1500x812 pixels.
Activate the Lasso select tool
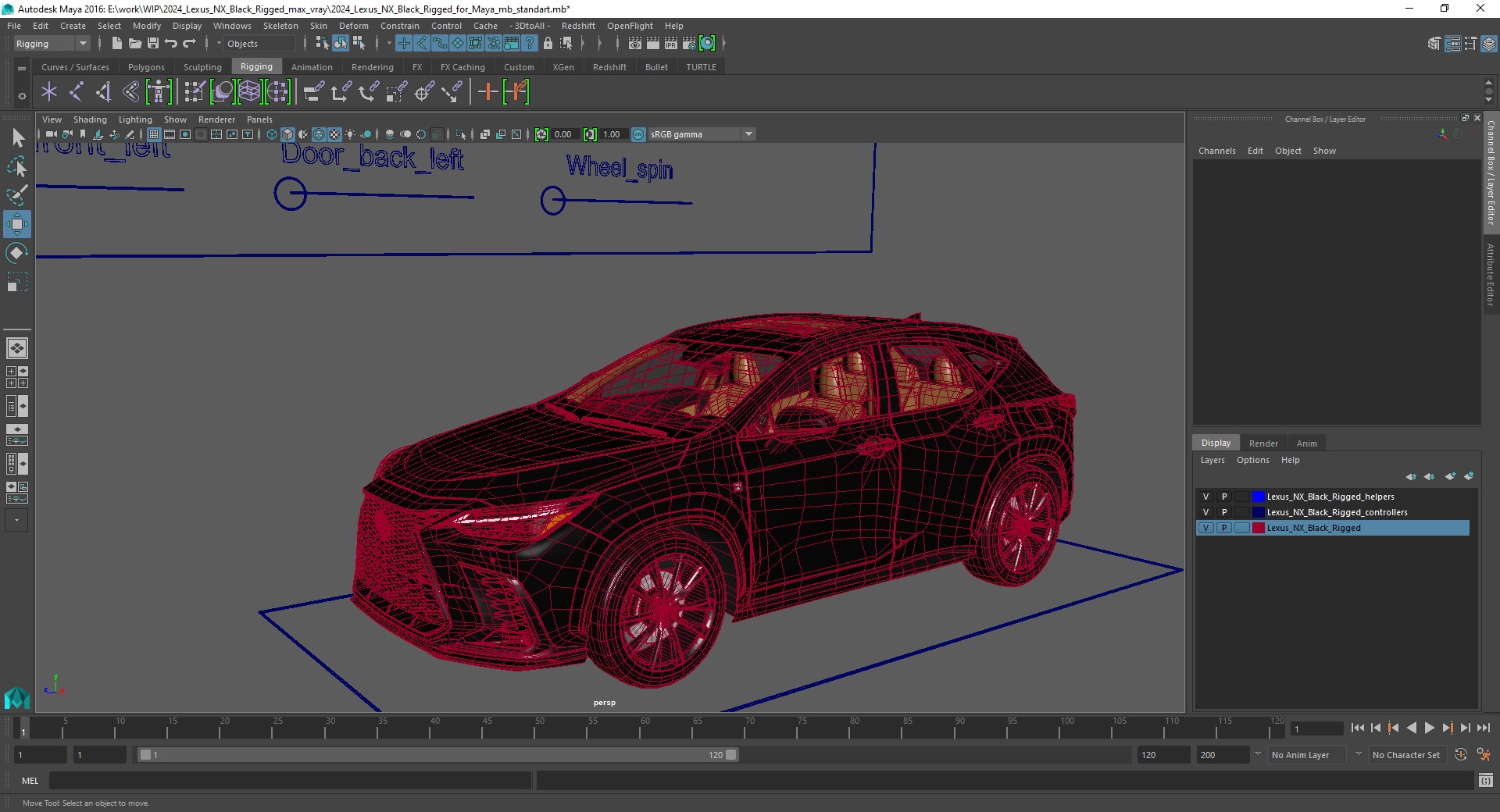point(17,166)
